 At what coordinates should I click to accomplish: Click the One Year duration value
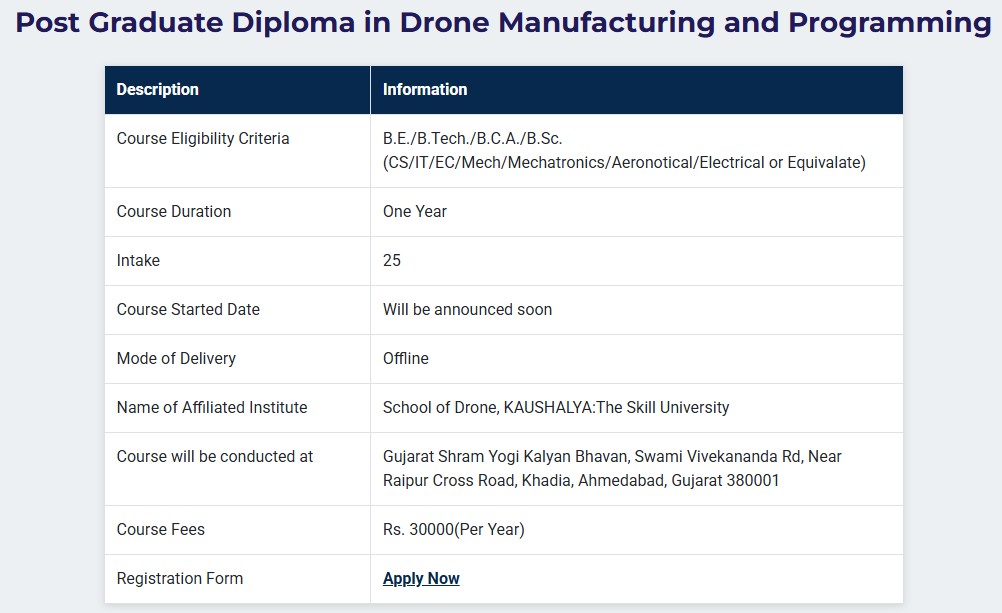(x=415, y=212)
